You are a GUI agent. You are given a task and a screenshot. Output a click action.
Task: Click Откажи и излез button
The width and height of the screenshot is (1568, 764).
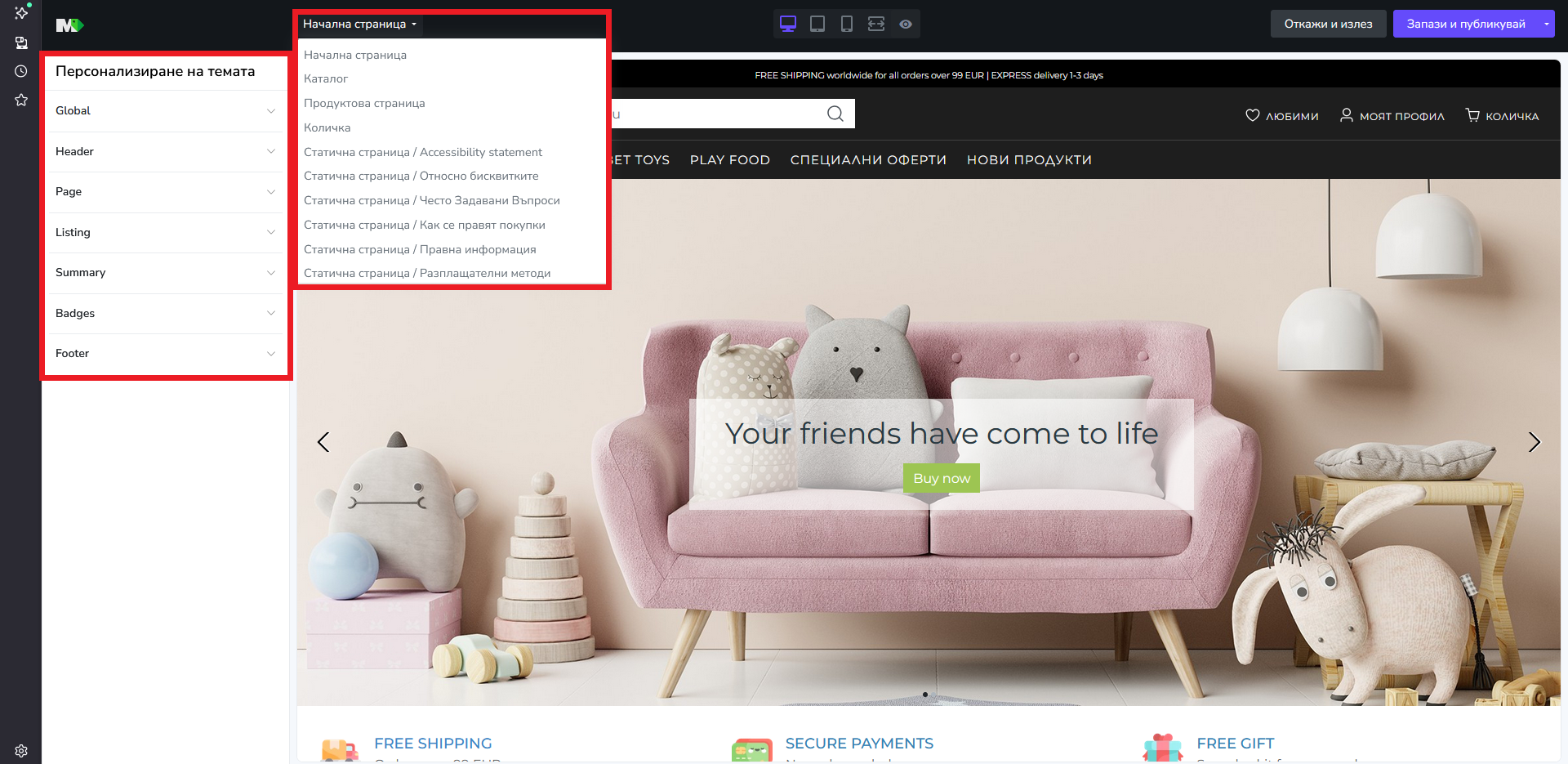[x=1328, y=24]
